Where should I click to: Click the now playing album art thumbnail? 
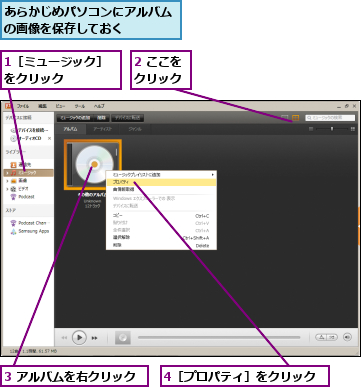point(122,338)
